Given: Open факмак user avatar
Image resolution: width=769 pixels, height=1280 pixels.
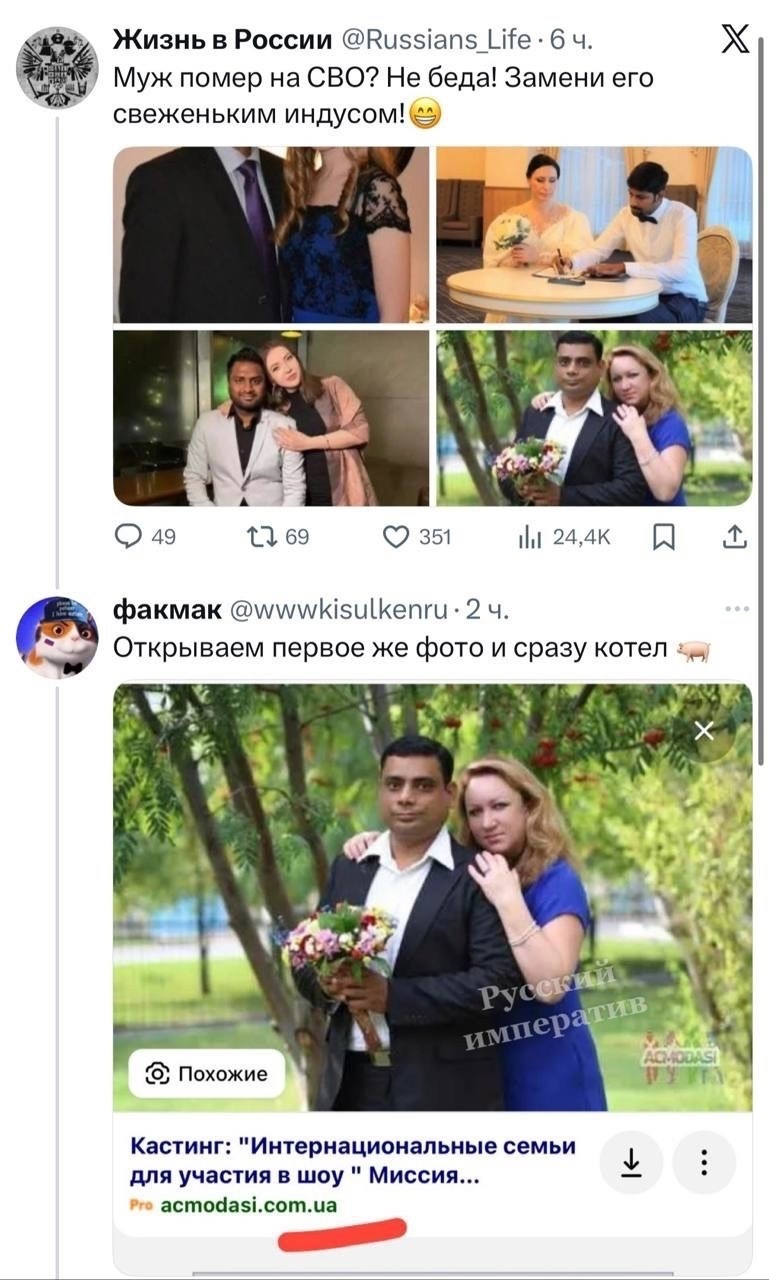Looking at the screenshot, I should pyautogui.click(x=57, y=637).
